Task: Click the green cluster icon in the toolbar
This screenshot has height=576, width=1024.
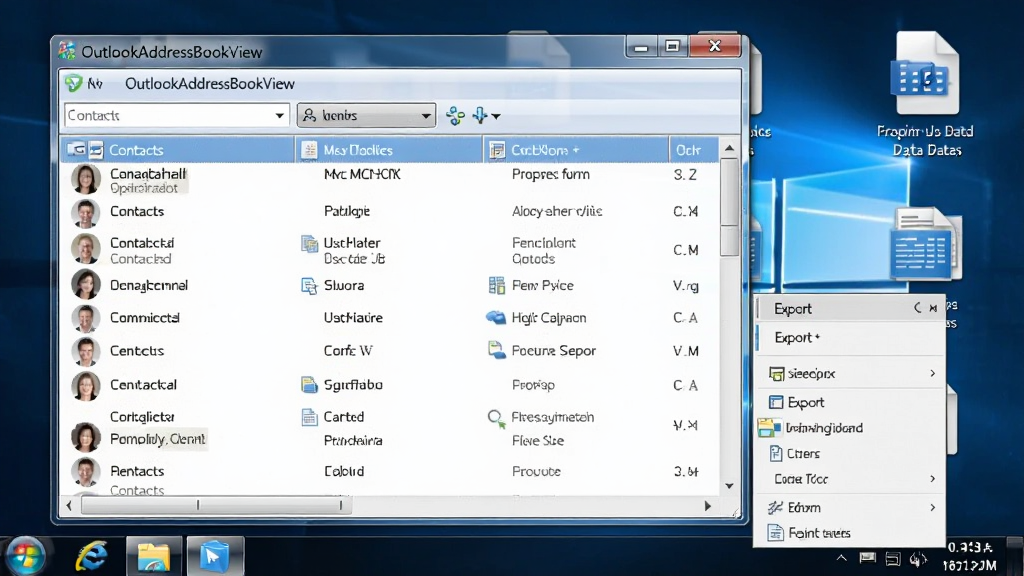Action: coord(455,116)
